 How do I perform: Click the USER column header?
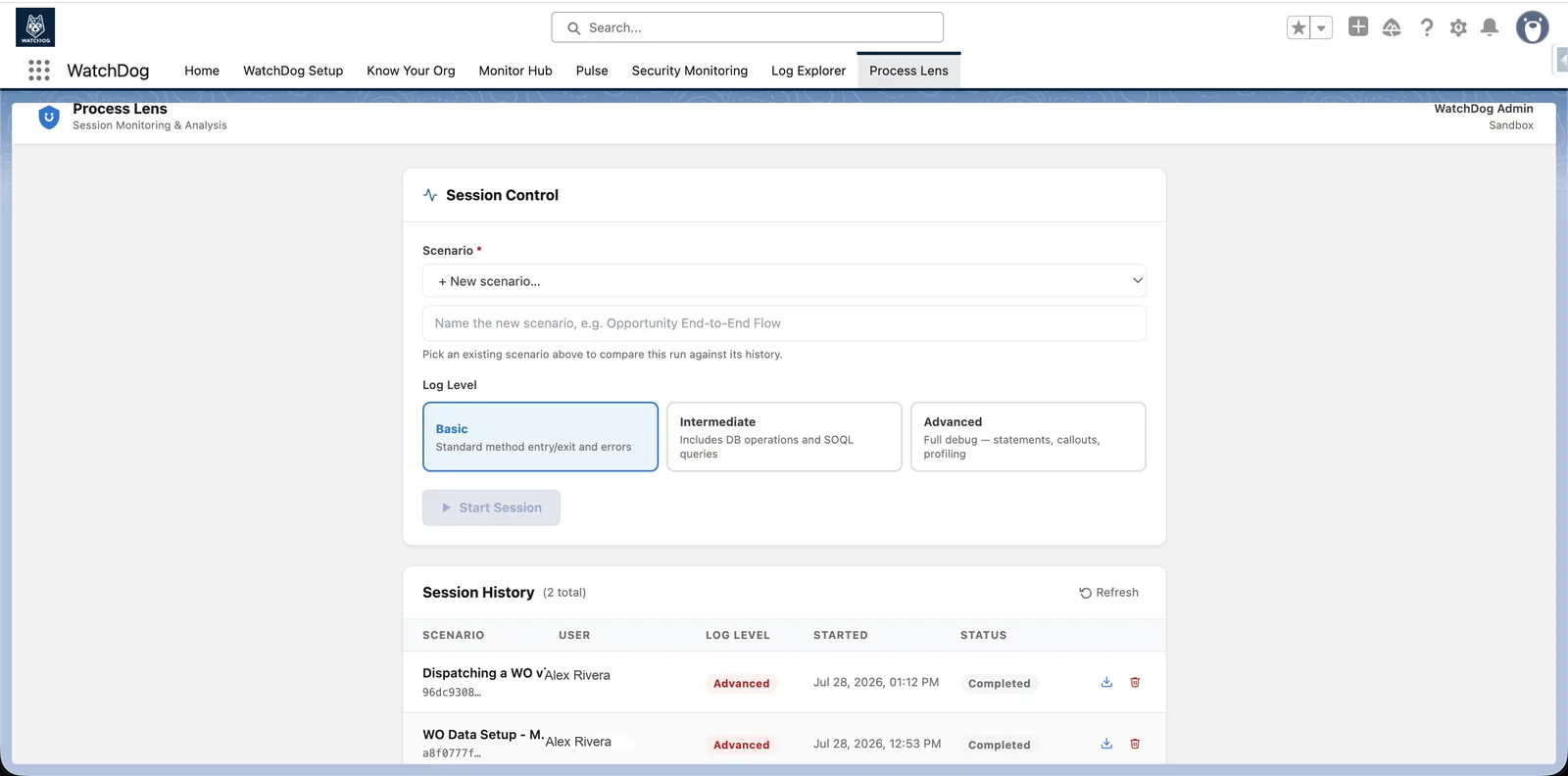coord(574,635)
